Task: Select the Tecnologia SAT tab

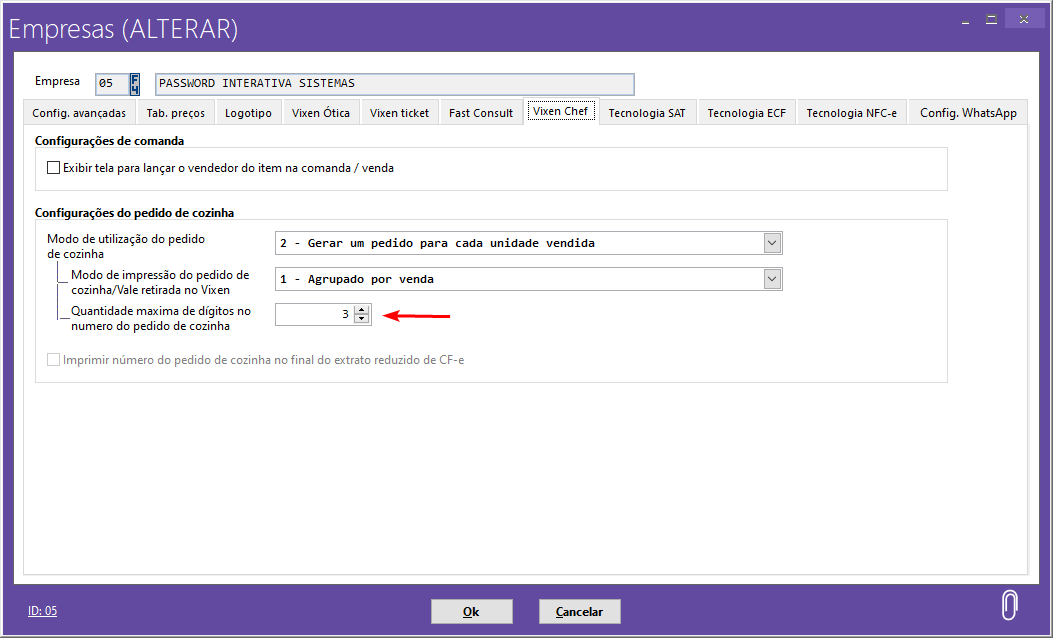Action: pos(647,113)
